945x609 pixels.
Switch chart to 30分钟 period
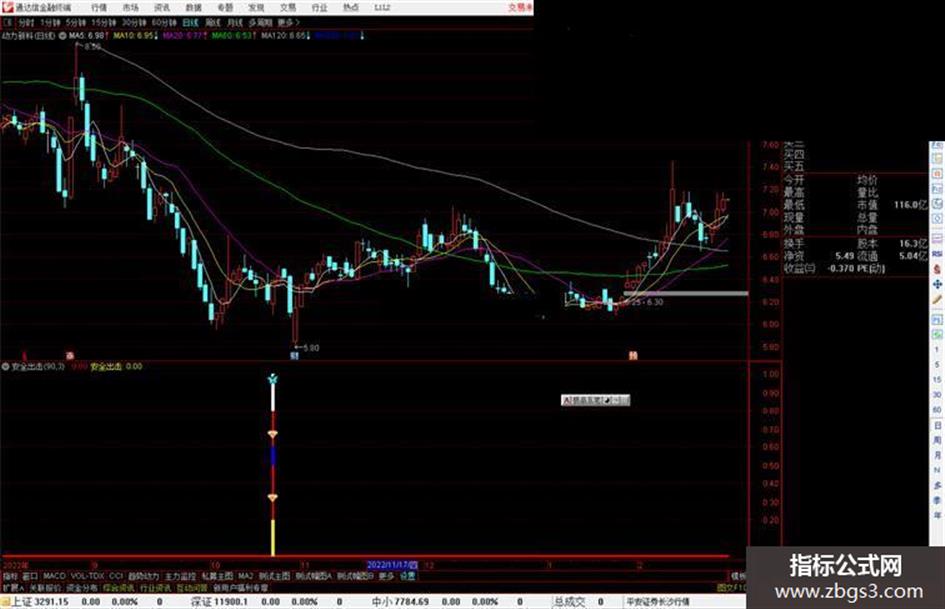click(134, 22)
